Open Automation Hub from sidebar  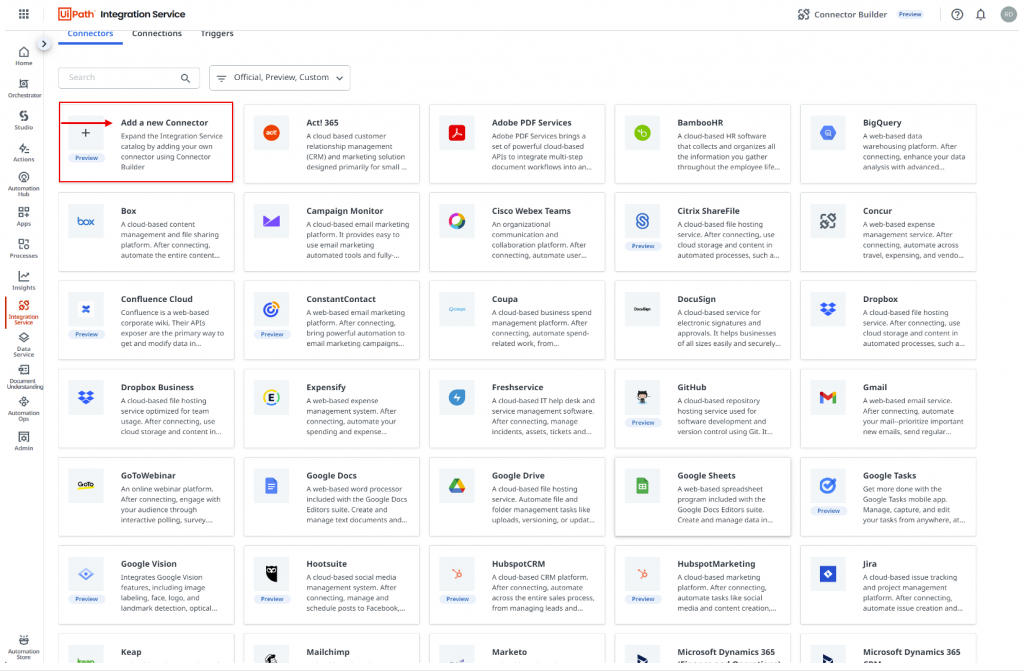click(x=24, y=184)
